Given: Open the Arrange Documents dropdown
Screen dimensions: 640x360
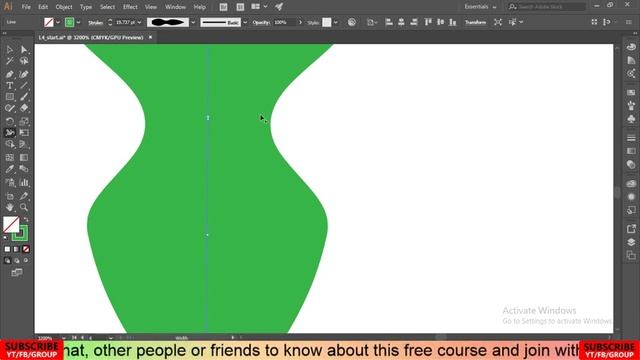Looking at the screenshot, I should 259,7.
